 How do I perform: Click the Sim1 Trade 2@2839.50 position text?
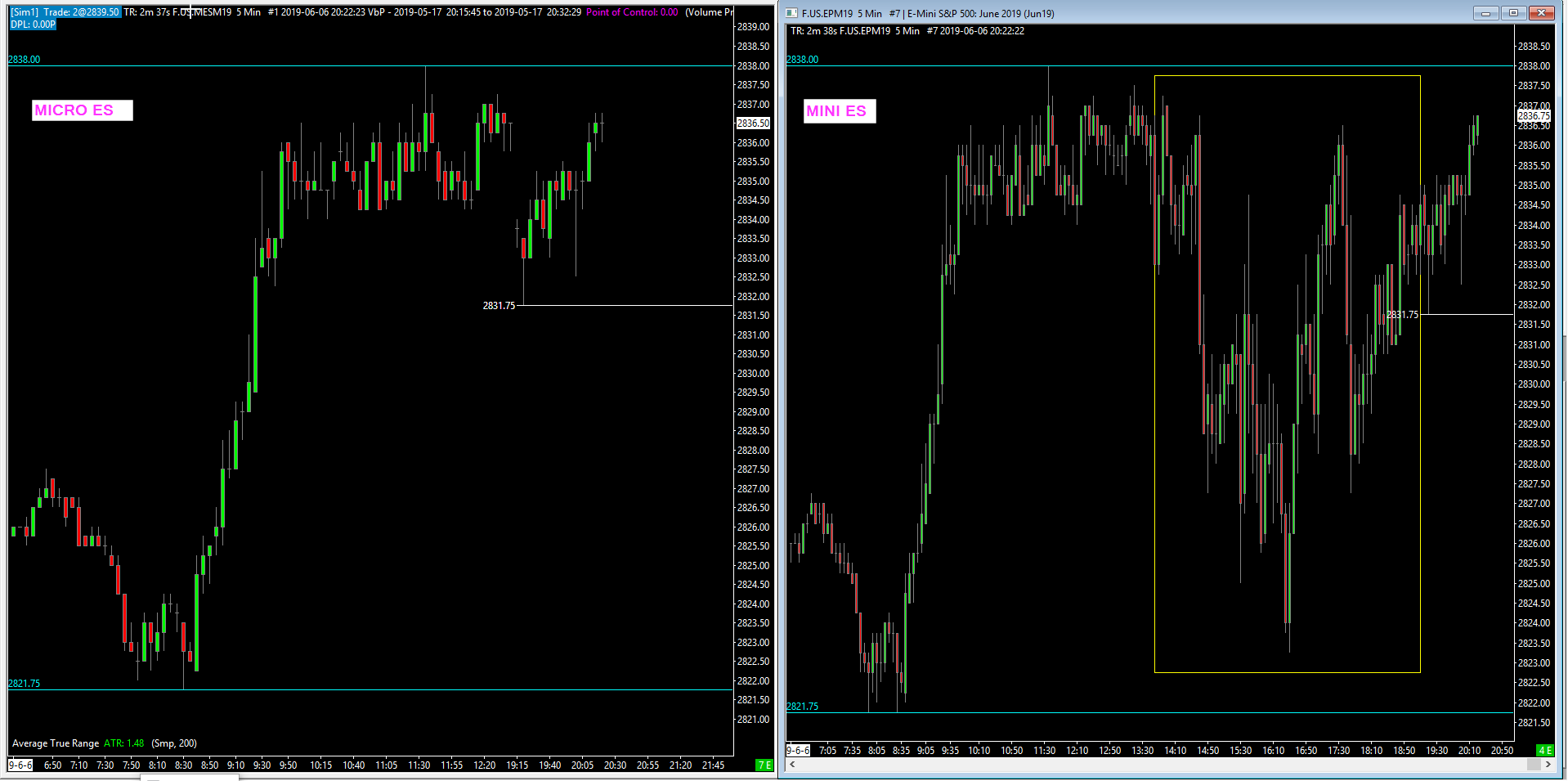tap(65, 12)
